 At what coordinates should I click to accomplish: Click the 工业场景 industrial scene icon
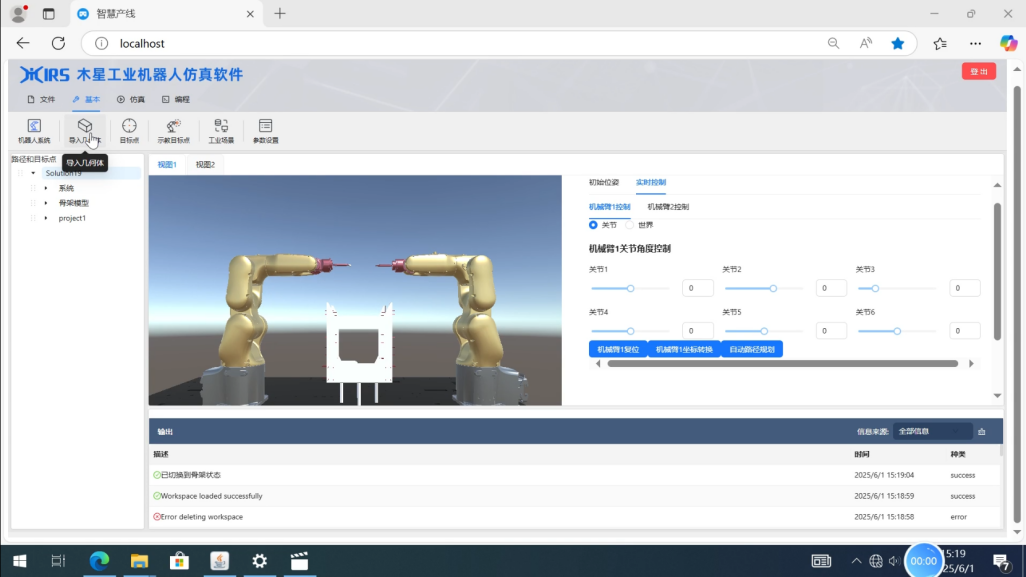point(221,130)
